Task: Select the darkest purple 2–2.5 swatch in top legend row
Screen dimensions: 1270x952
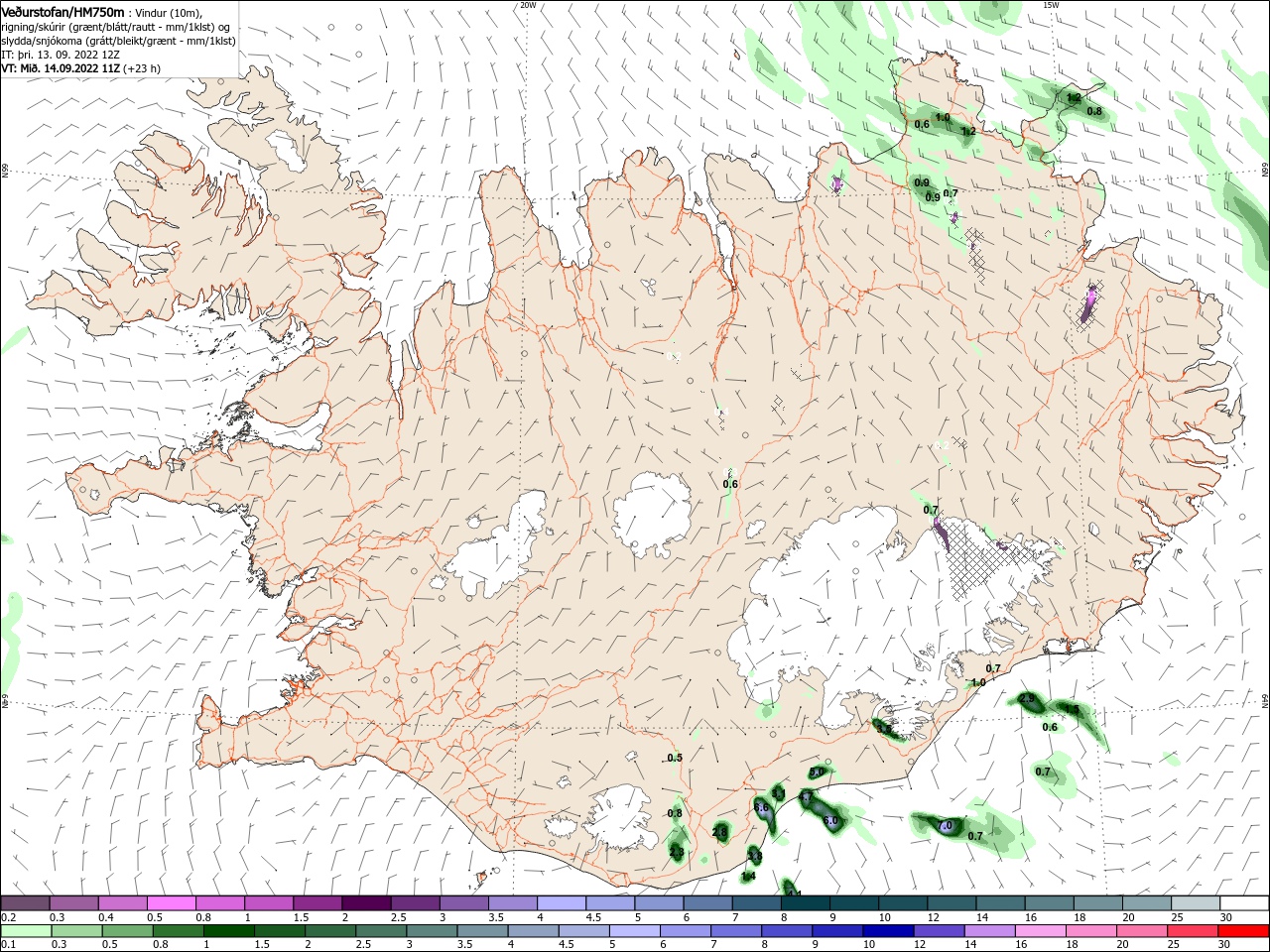Action: [366, 903]
